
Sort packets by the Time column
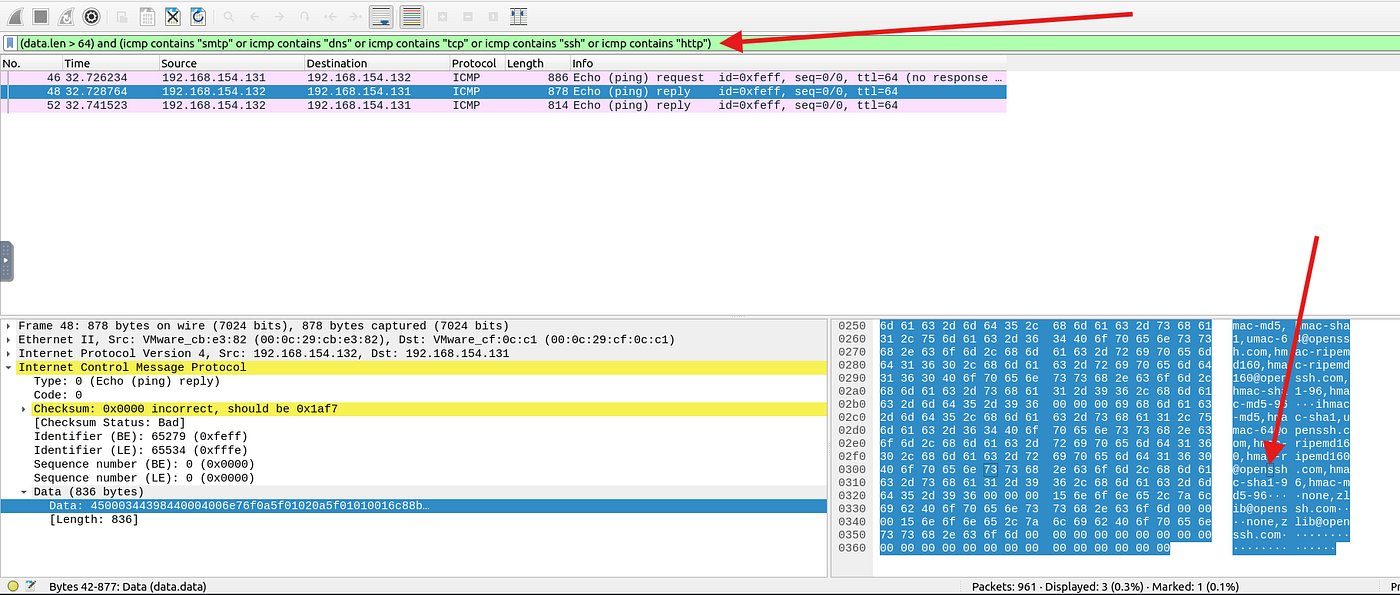[110, 63]
